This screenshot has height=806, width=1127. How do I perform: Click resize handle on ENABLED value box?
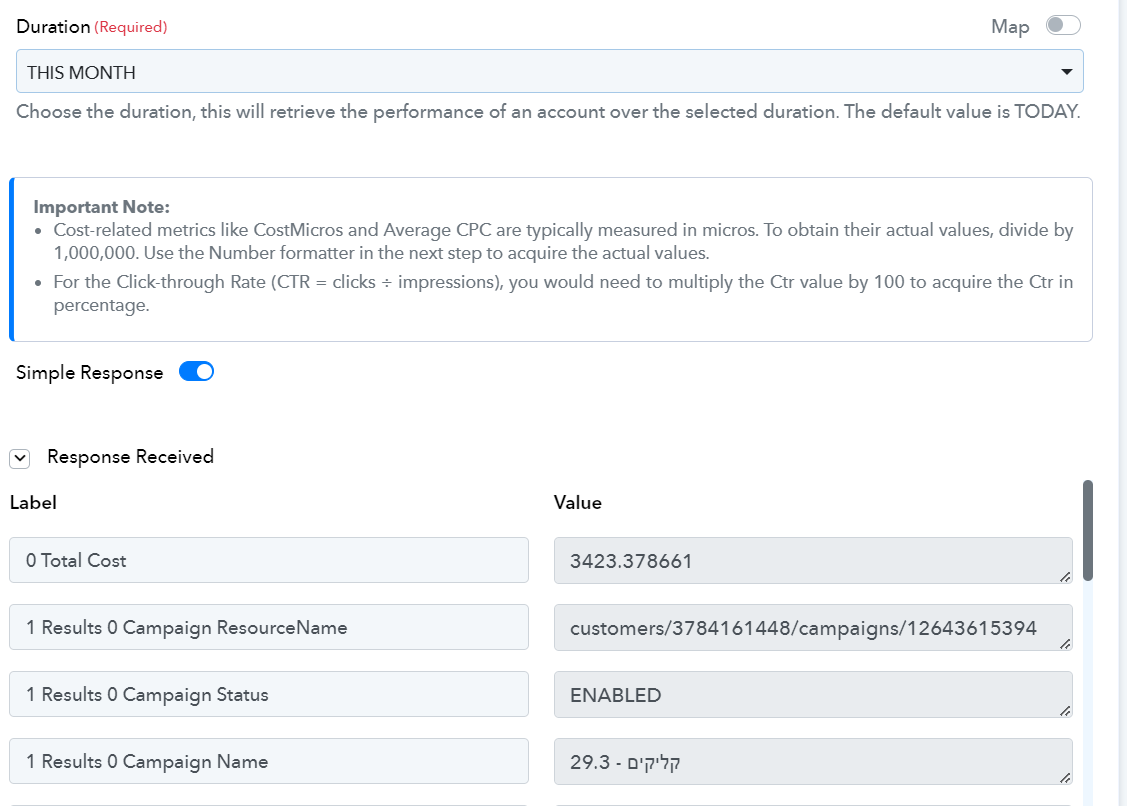(x=1065, y=710)
